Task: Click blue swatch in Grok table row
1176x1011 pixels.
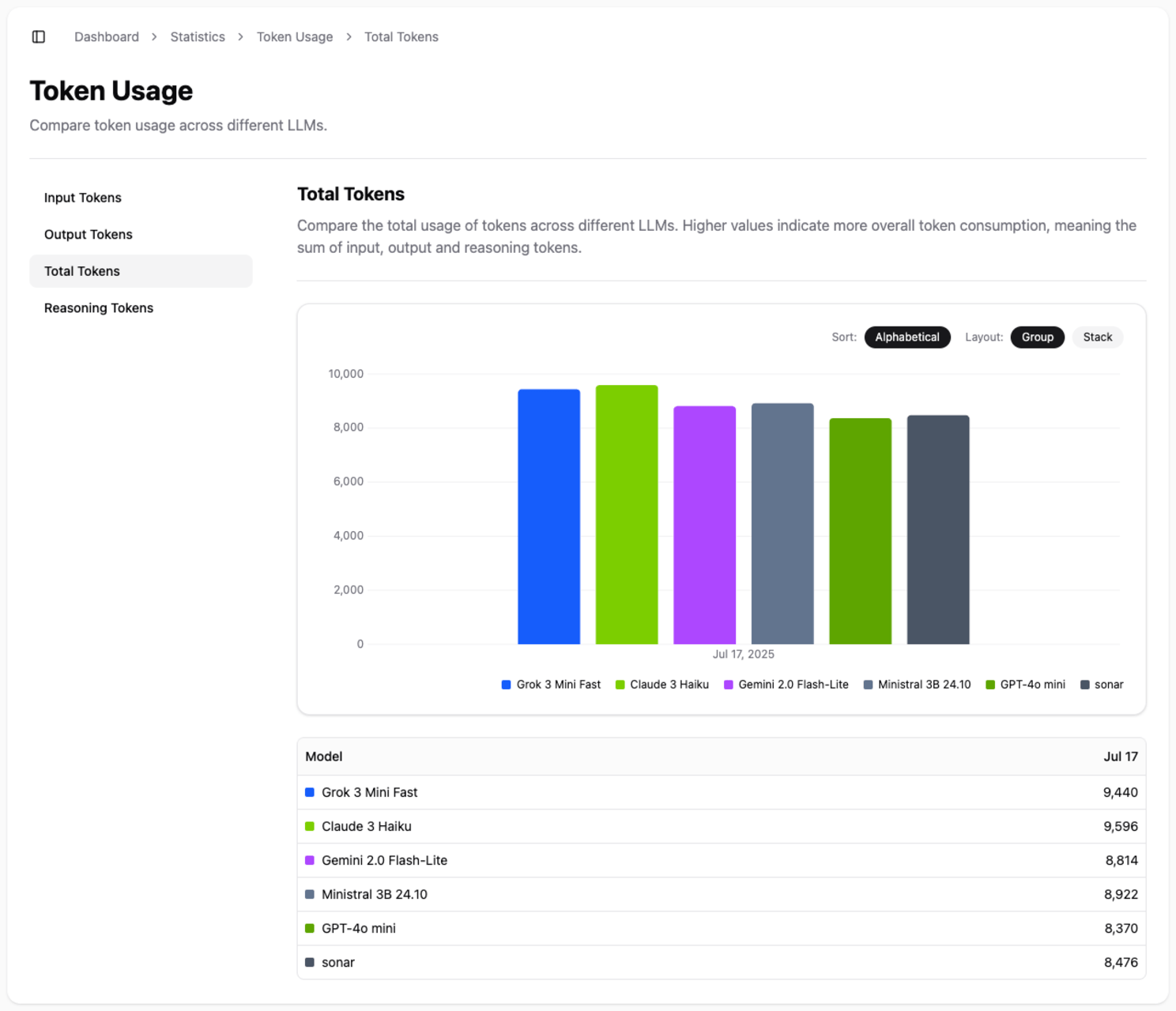Action: point(310,792)
